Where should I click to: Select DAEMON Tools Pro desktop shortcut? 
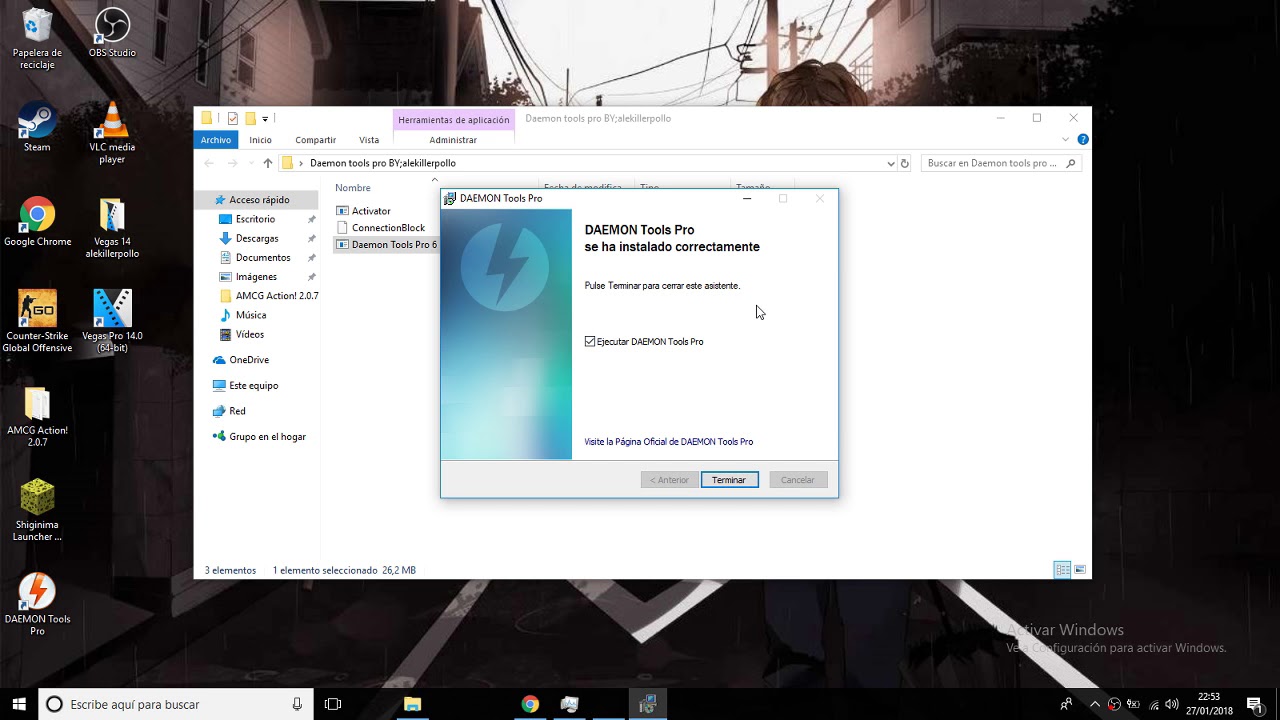37,605
